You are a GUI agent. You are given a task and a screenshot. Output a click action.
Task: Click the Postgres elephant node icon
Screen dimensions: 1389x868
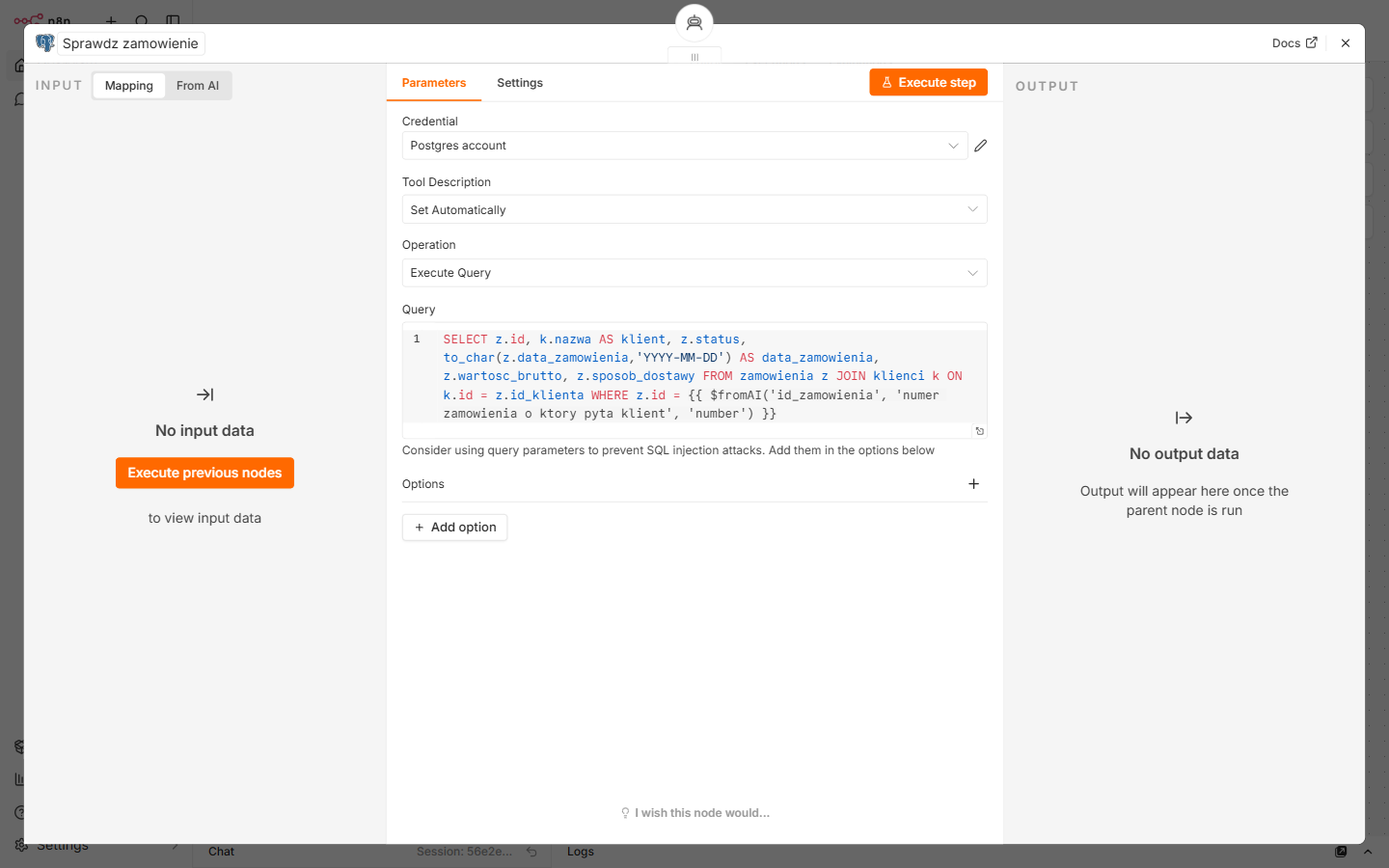point(45,43)
